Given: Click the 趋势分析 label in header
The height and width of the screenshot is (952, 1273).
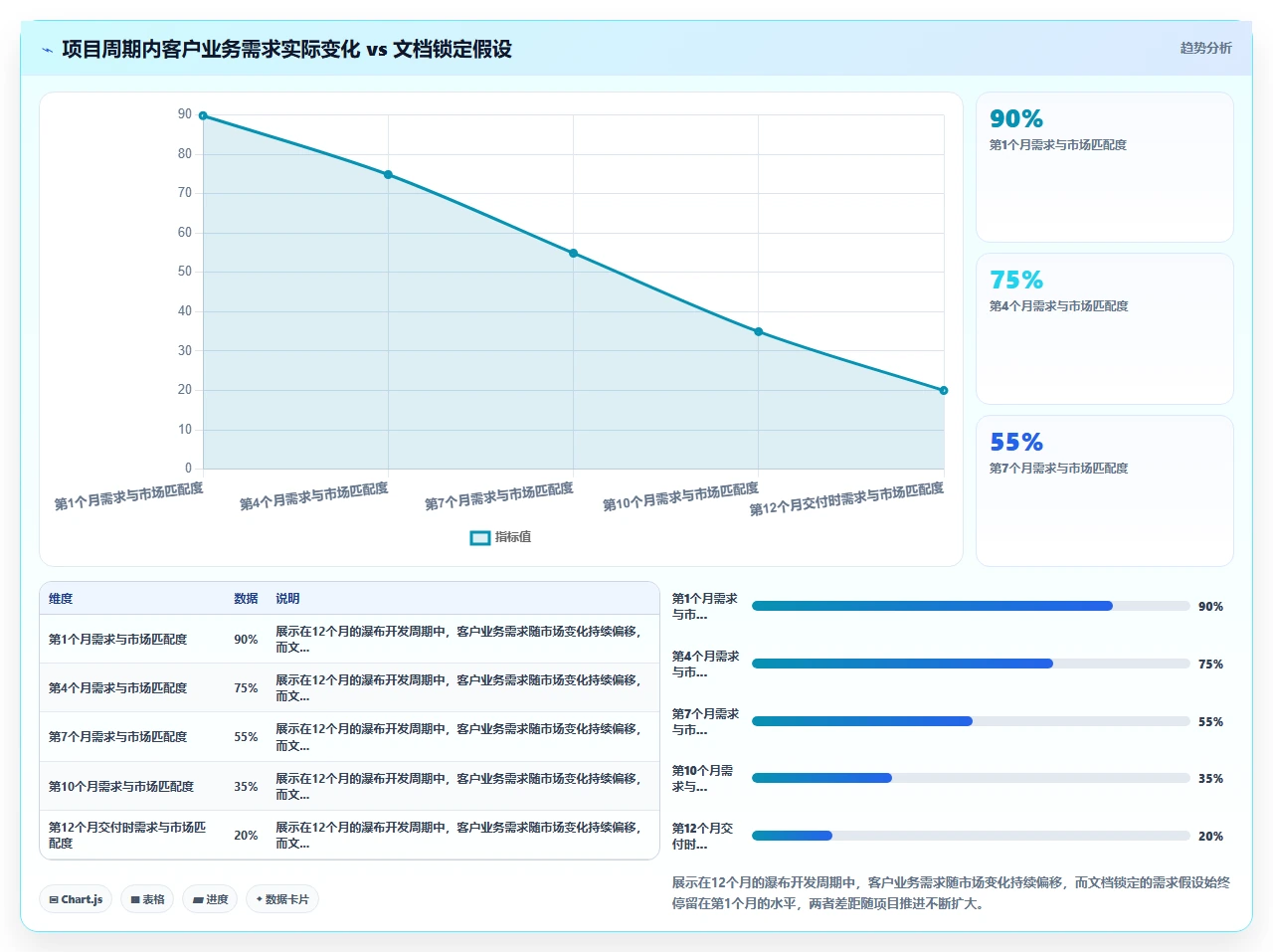Looking at the screenshot, I should tap(1205, 48).
